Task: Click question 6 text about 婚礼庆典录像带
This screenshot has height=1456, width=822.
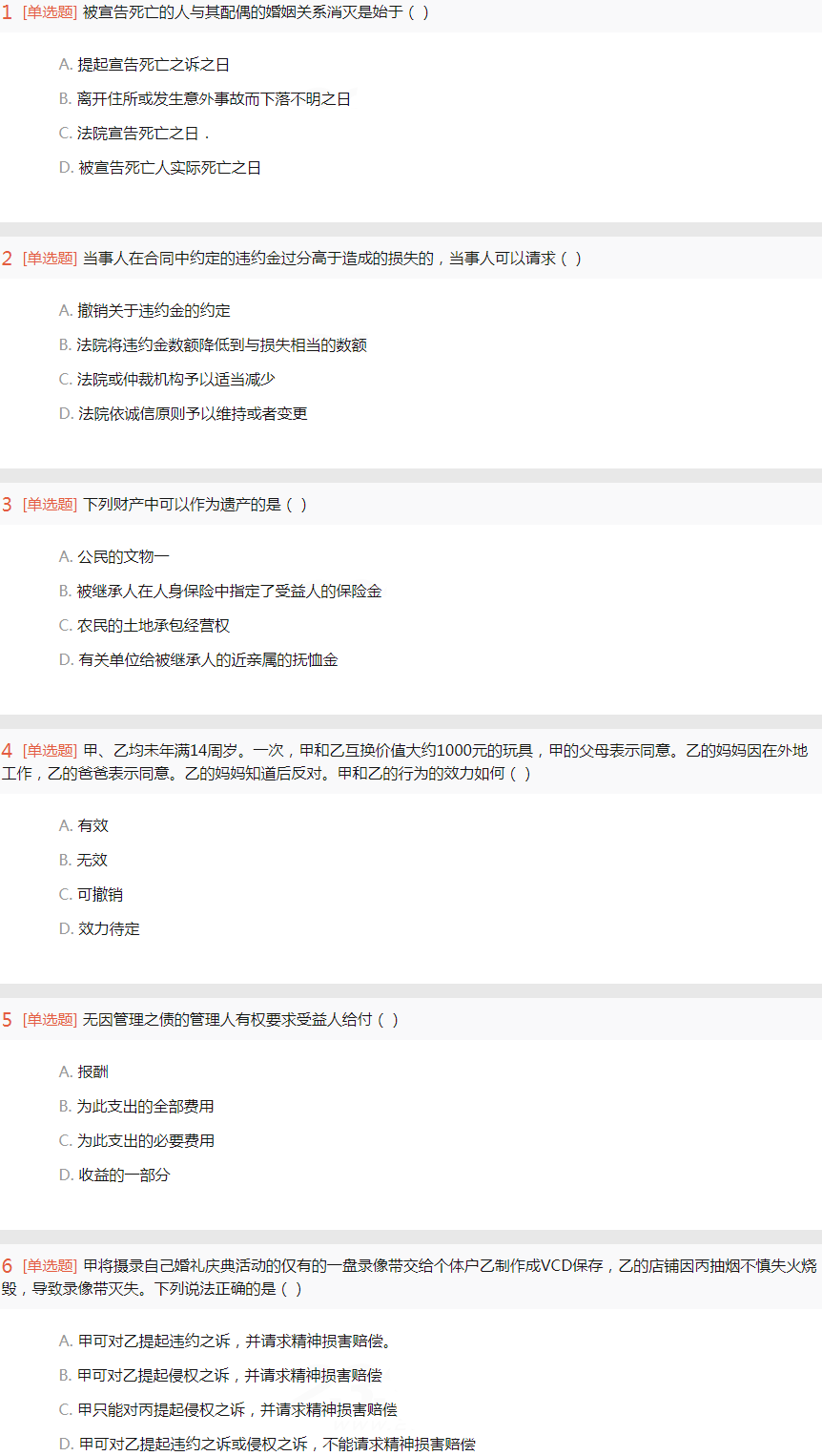Action: (x=410, y=1278)
